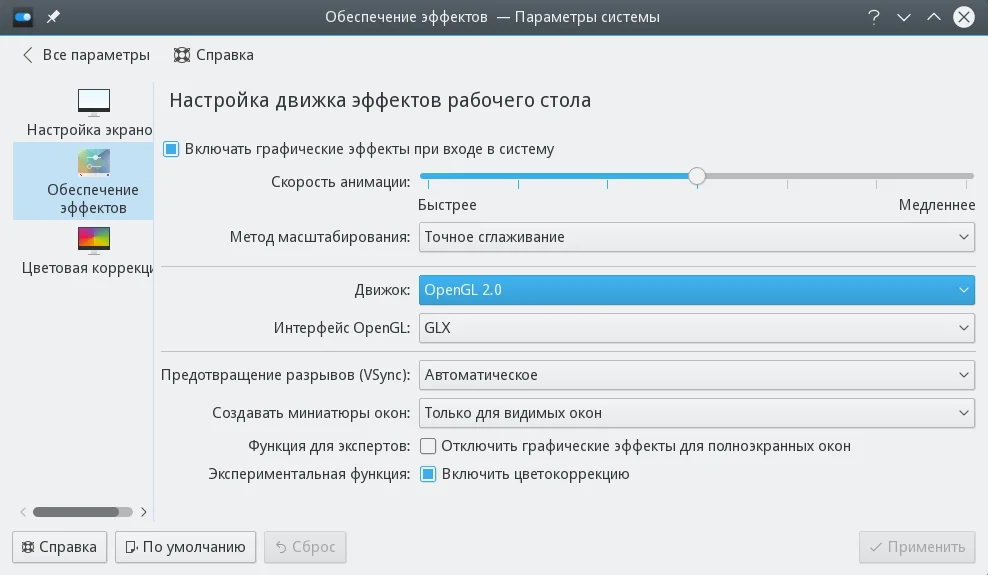Click the Быстрее label under slider
The image size is (988, 575).
pos(447,205)
